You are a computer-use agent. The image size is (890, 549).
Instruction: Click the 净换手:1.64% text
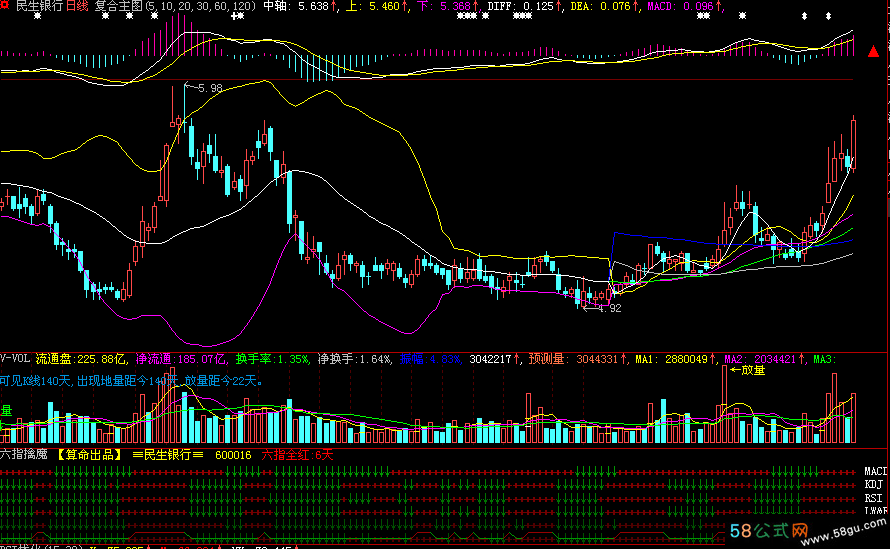point(355,359)
